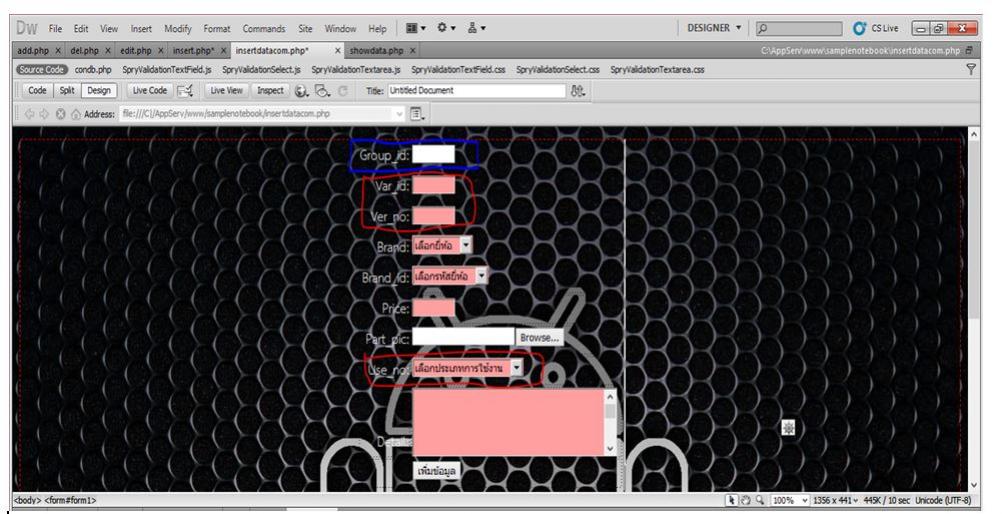Click the Detail textarea
1002x514 pixels.
(514, 422)
